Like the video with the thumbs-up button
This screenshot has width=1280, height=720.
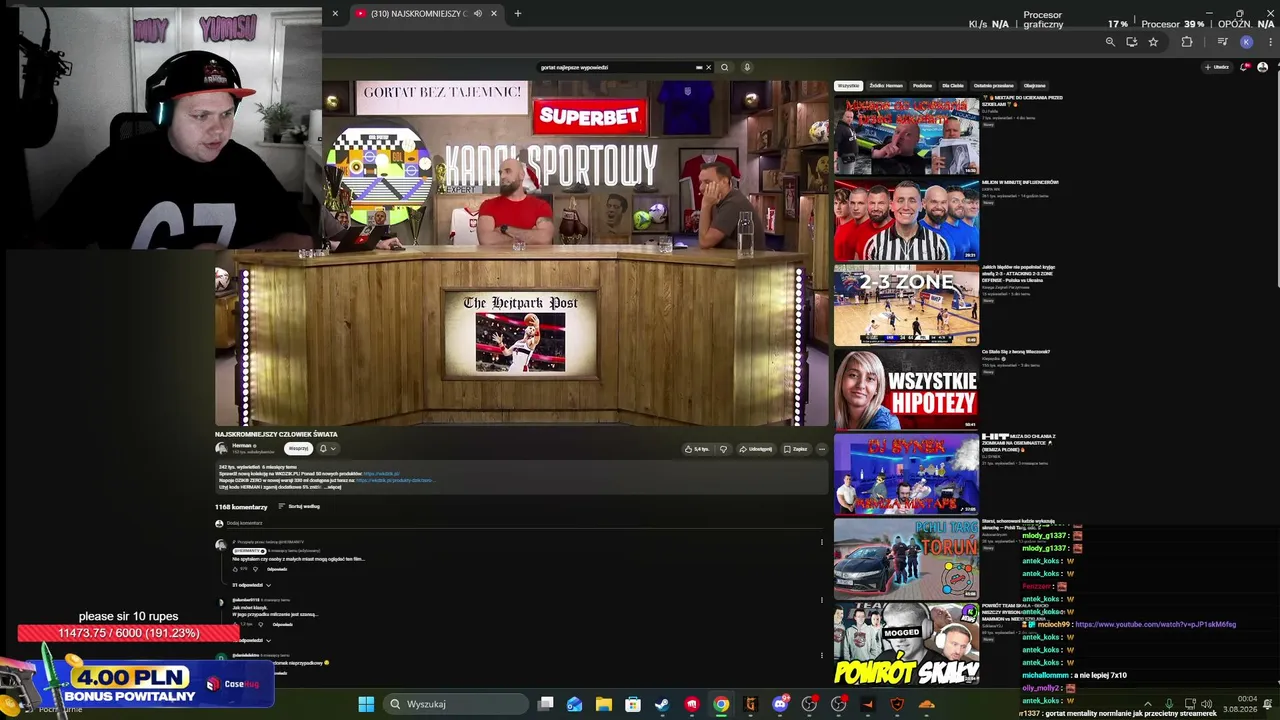(x=698, y=449)
